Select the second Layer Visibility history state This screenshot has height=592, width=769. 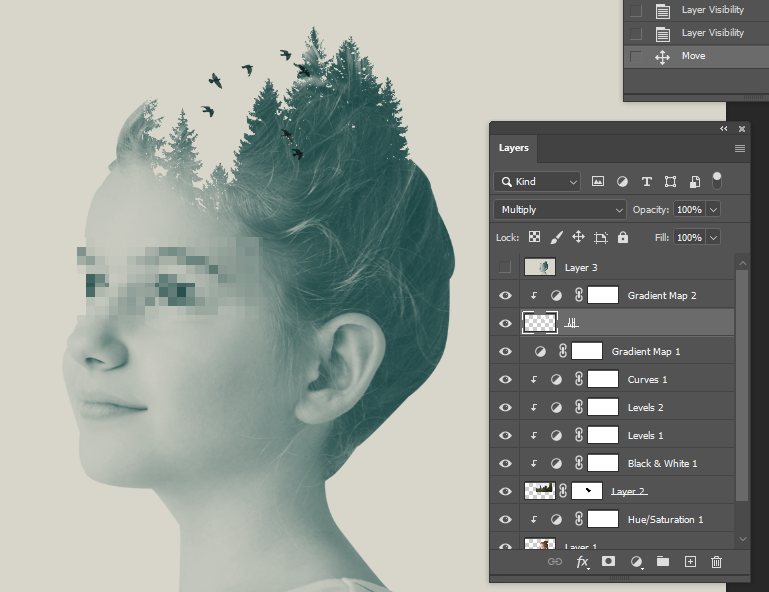[x=696, y=33]
